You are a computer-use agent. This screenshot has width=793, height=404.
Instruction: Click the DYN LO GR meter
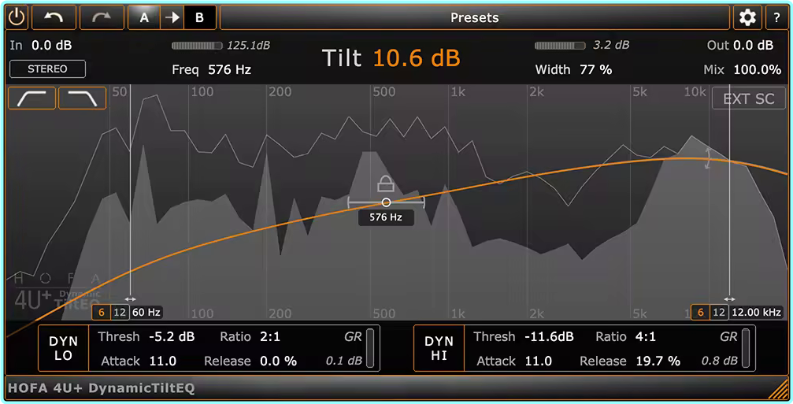[370, 348]
